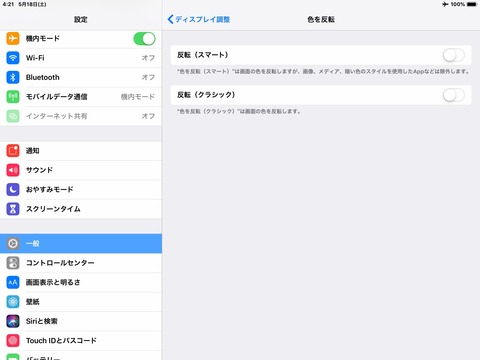This screenshot has width=480, height=360.
Task: Tap the コントロールセンター icon
Action: [13, 263]
